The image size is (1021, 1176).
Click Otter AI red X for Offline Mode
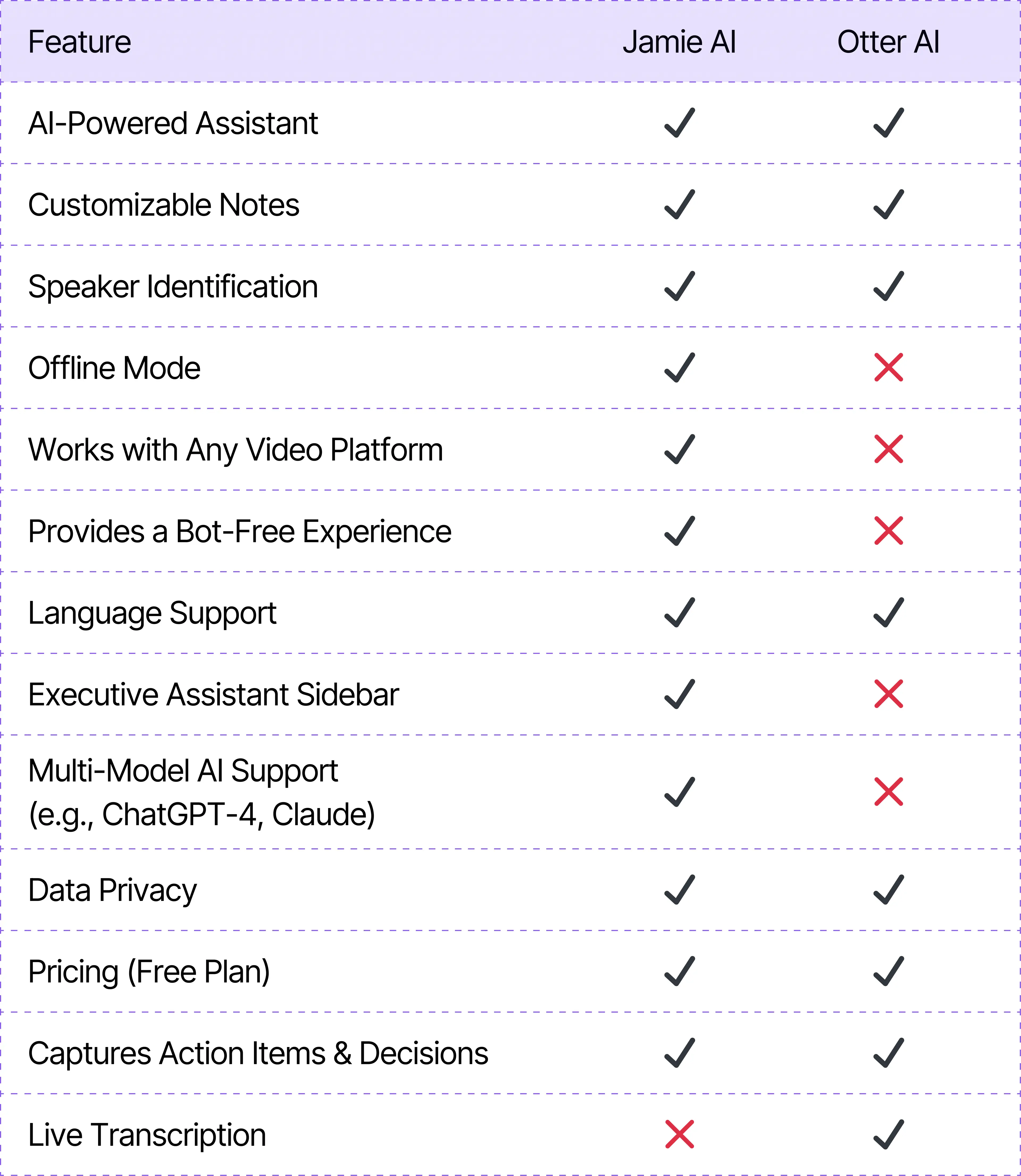point(888,368)
